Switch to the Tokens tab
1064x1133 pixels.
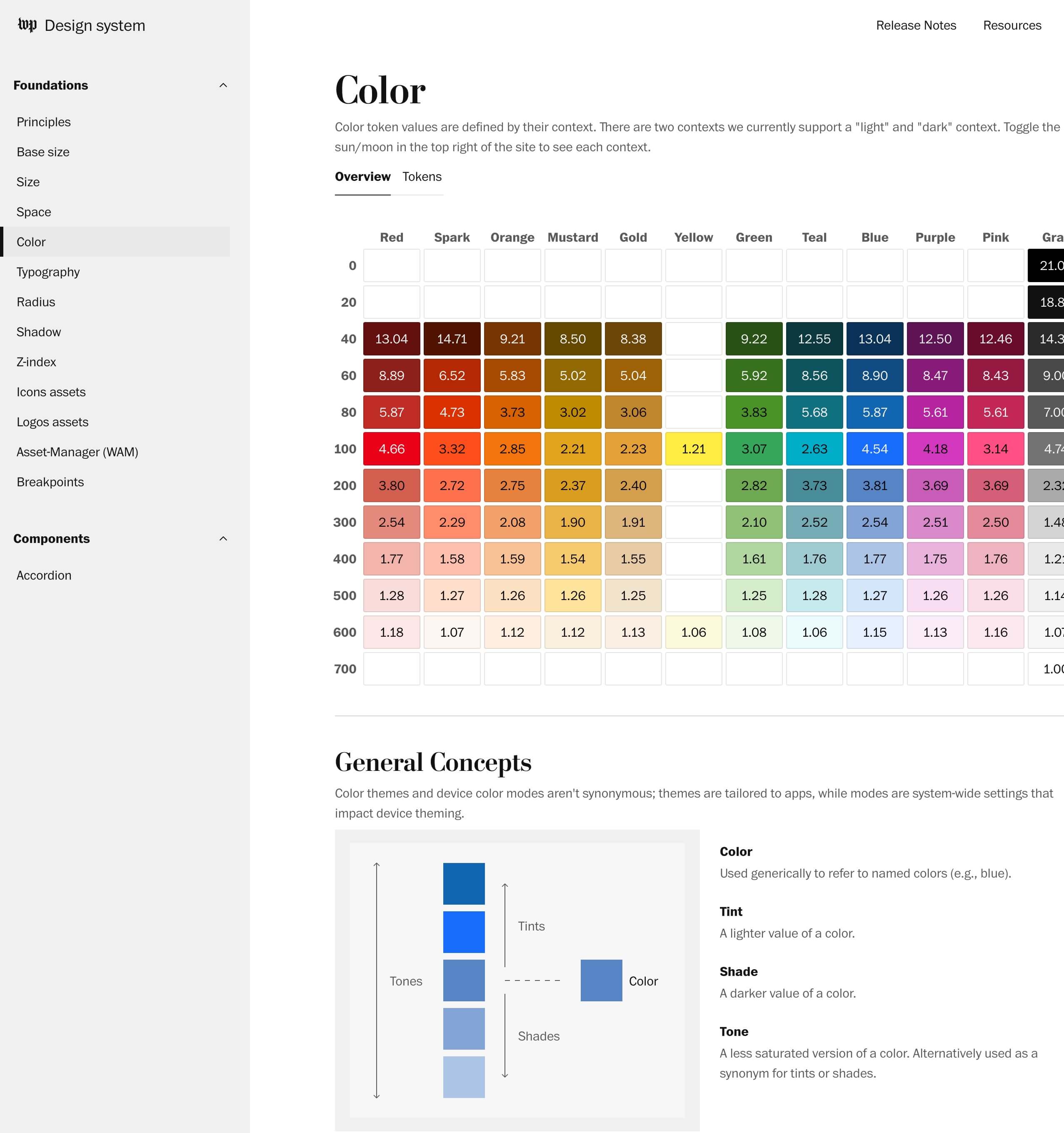[x=422, y=177]
